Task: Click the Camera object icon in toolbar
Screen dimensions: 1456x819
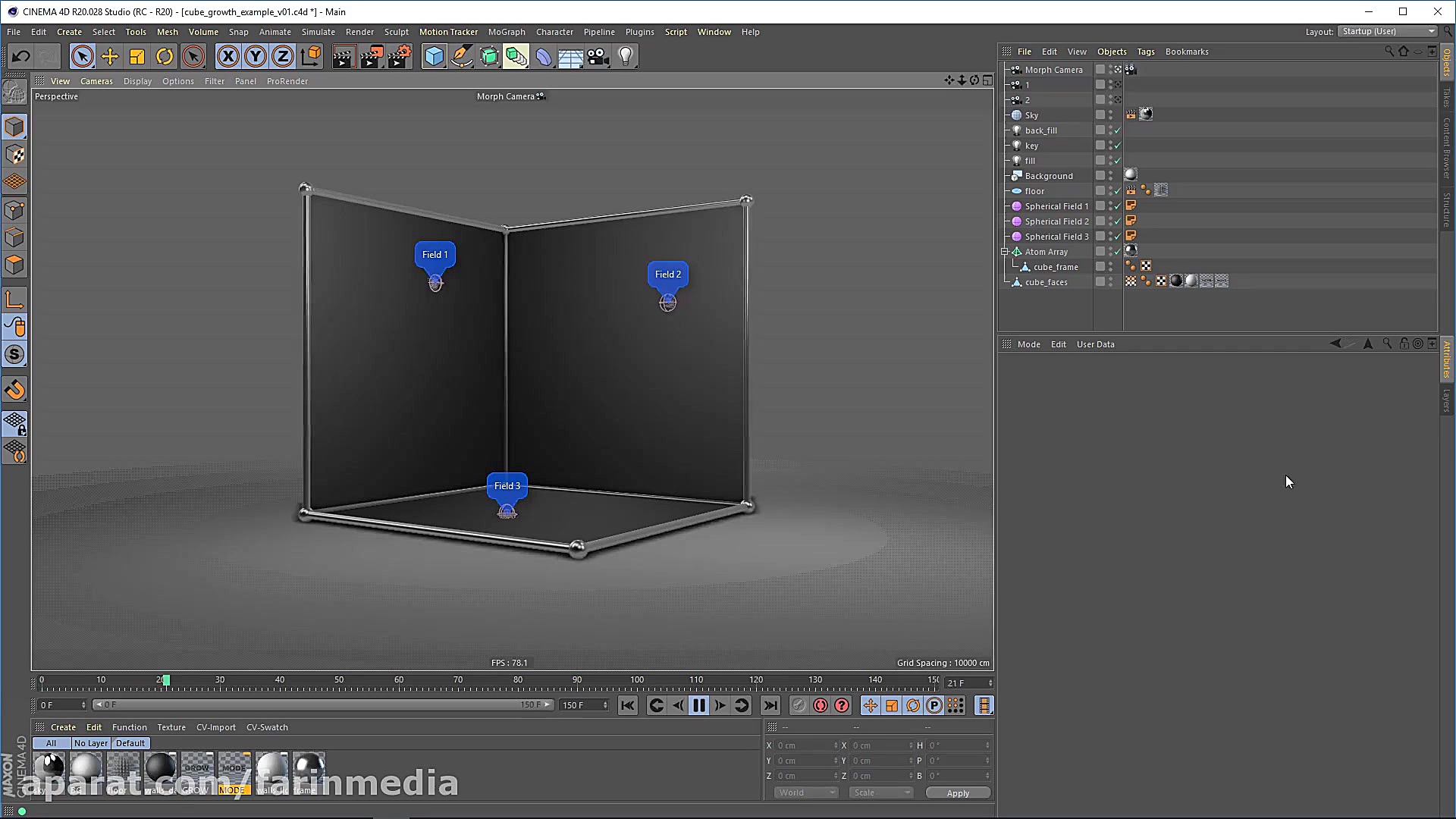Action: (x=598, y=57)
